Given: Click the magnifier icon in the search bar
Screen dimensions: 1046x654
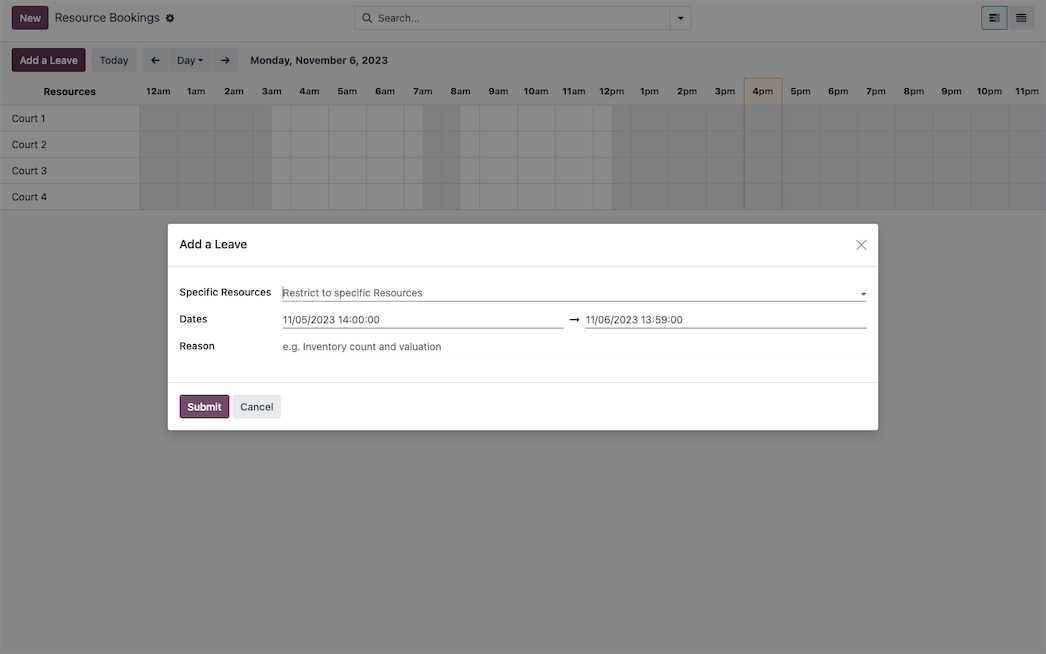Looking at the screenshot, I should (x=367, y=18).
